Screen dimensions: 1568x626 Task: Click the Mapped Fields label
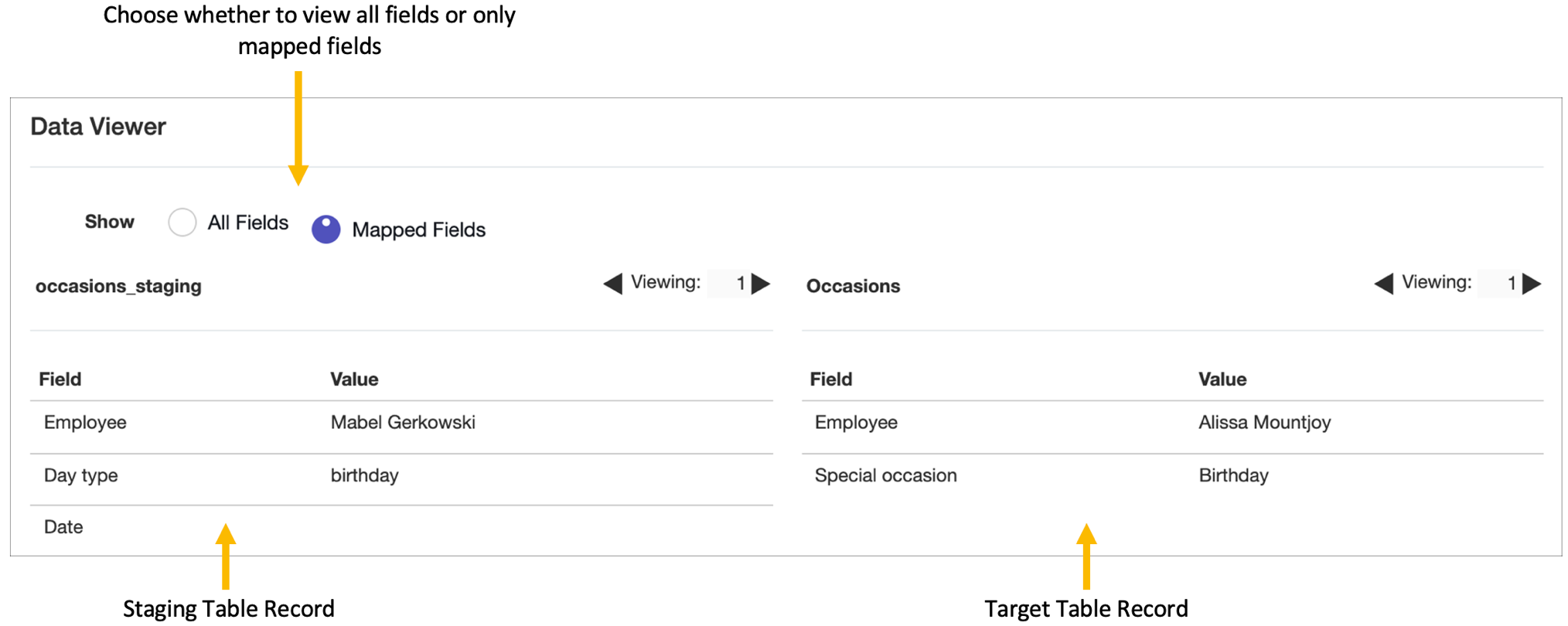click(x=418, y=230)
